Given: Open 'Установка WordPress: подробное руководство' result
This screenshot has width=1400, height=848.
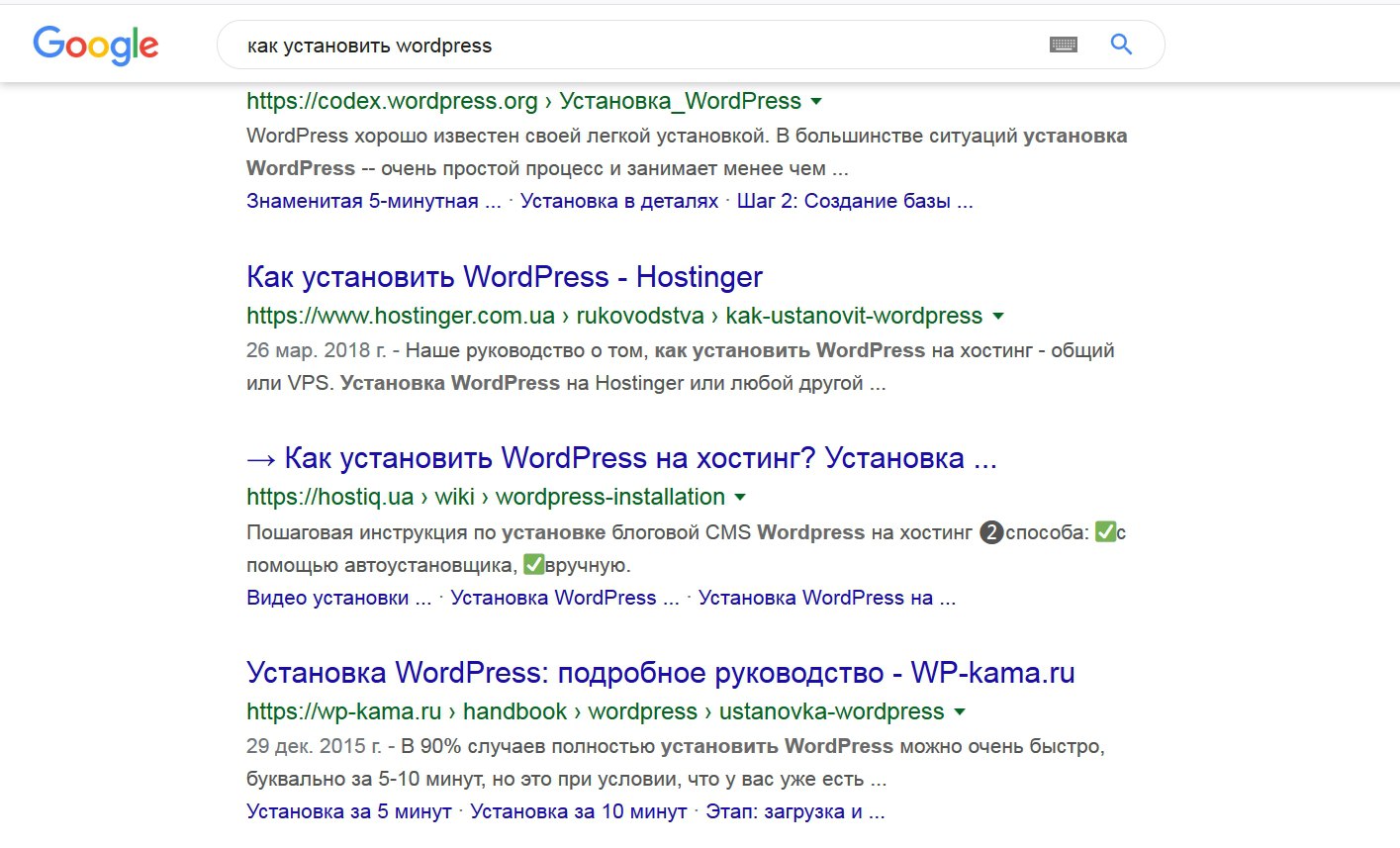Looking at the screenshot, I should point(661,673).
